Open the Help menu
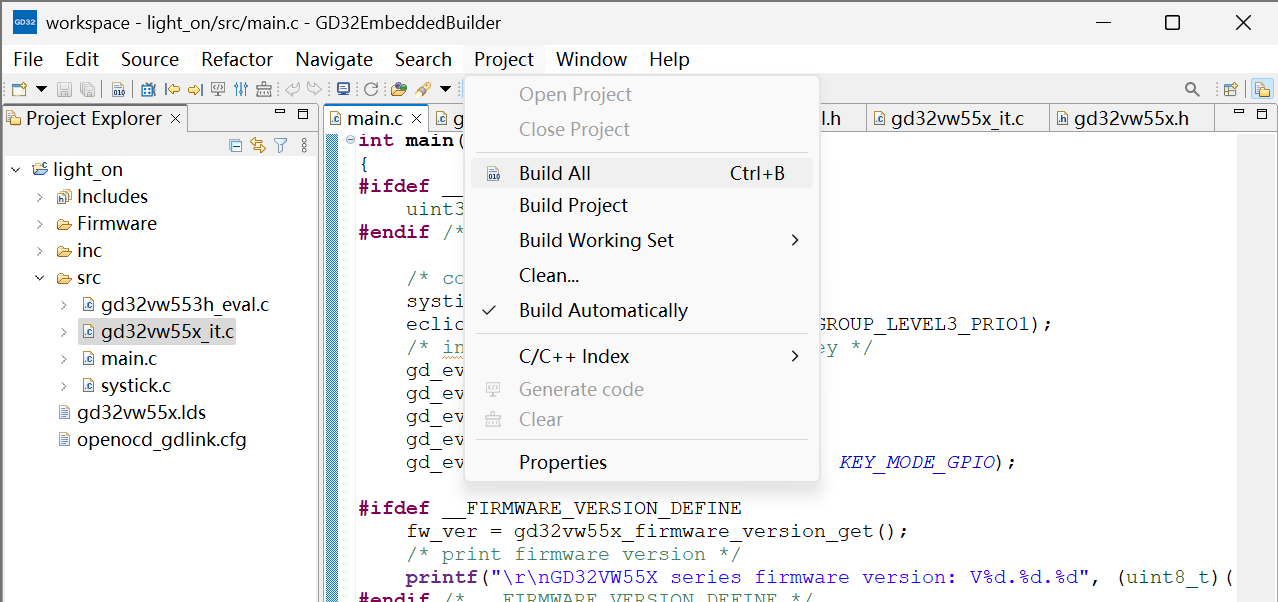Screen dimensions: 1278x602 coord(669,59)
